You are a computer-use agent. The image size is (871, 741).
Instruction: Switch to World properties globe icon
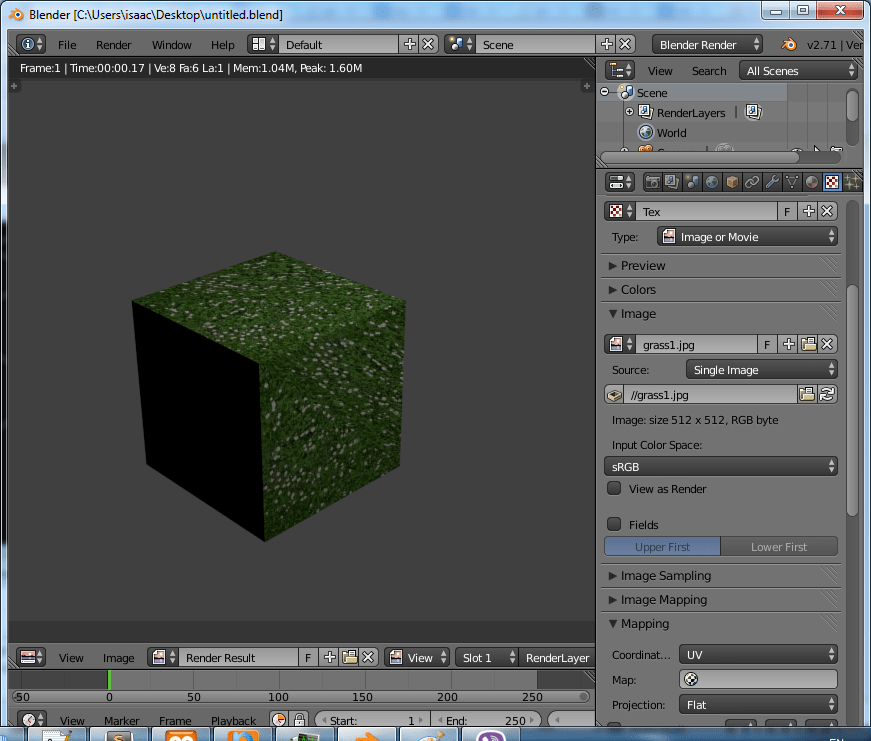click(712, 182)
